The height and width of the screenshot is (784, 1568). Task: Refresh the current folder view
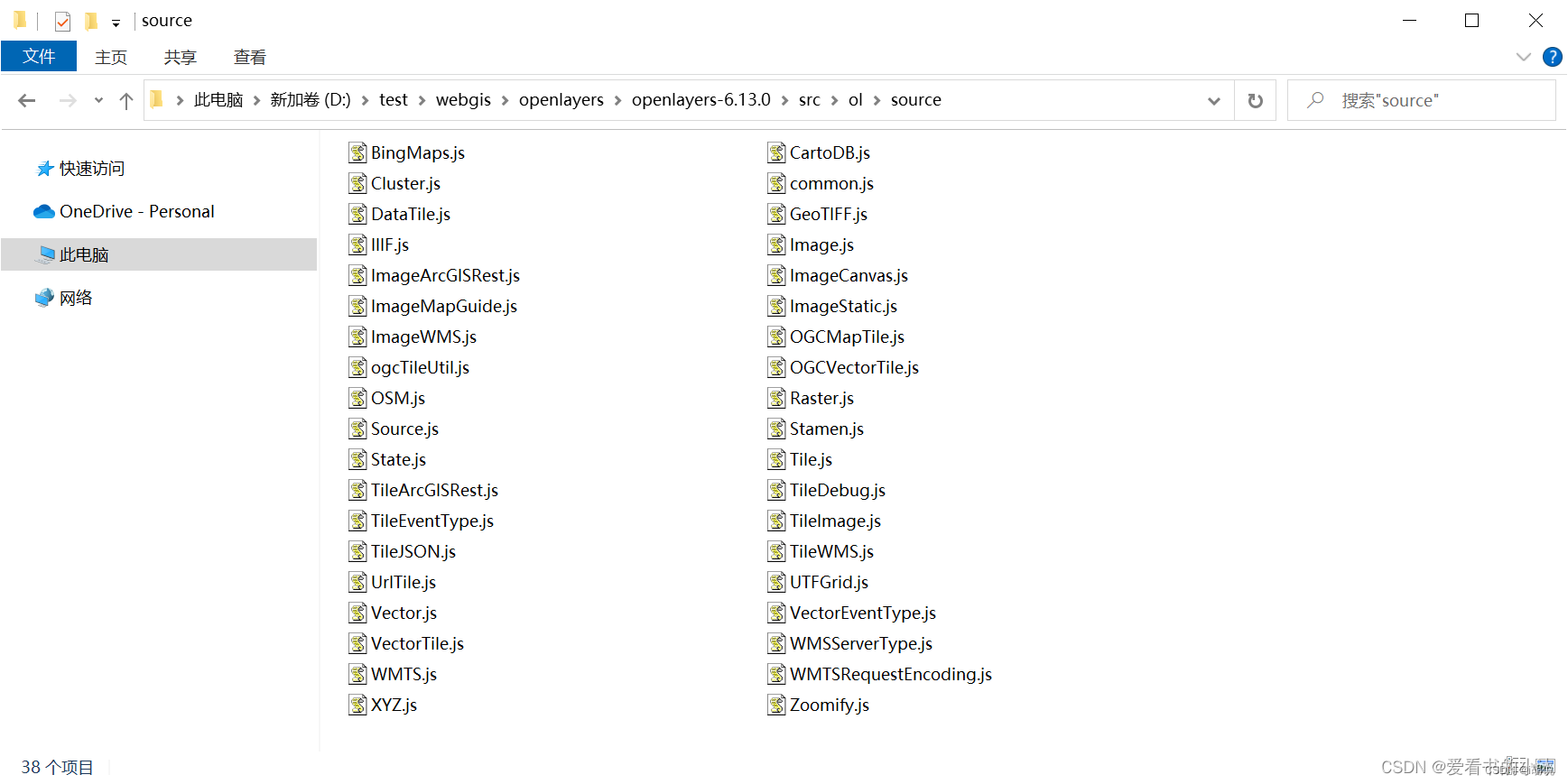point(1255,100)
